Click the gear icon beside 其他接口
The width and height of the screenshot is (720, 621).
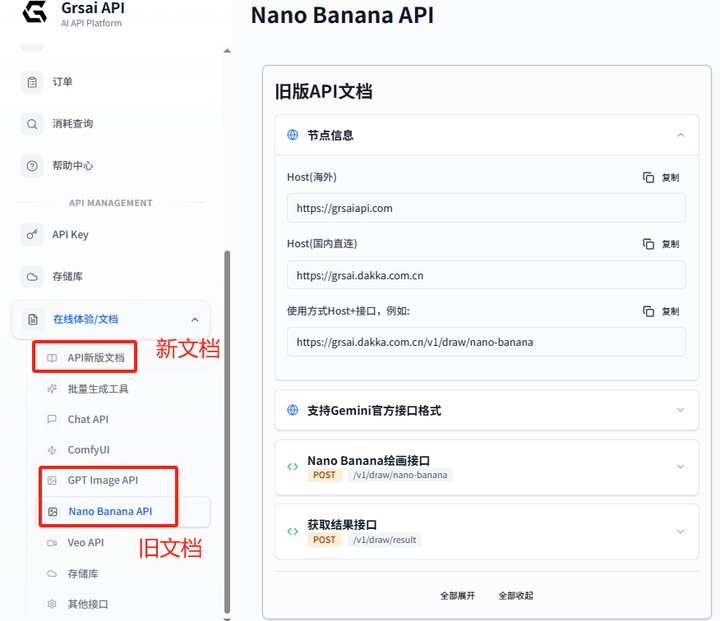point(52,604)
